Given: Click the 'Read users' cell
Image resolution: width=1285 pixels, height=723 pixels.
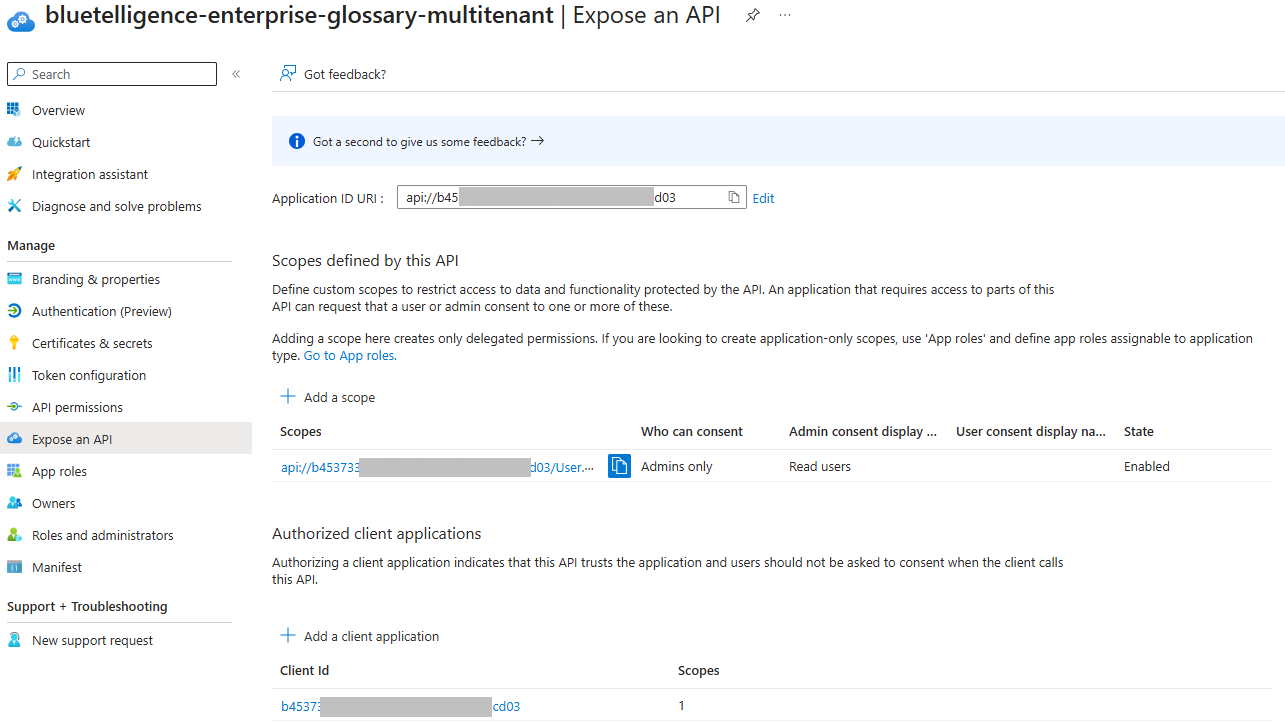Looking at the screenshot, I should 820,466.
